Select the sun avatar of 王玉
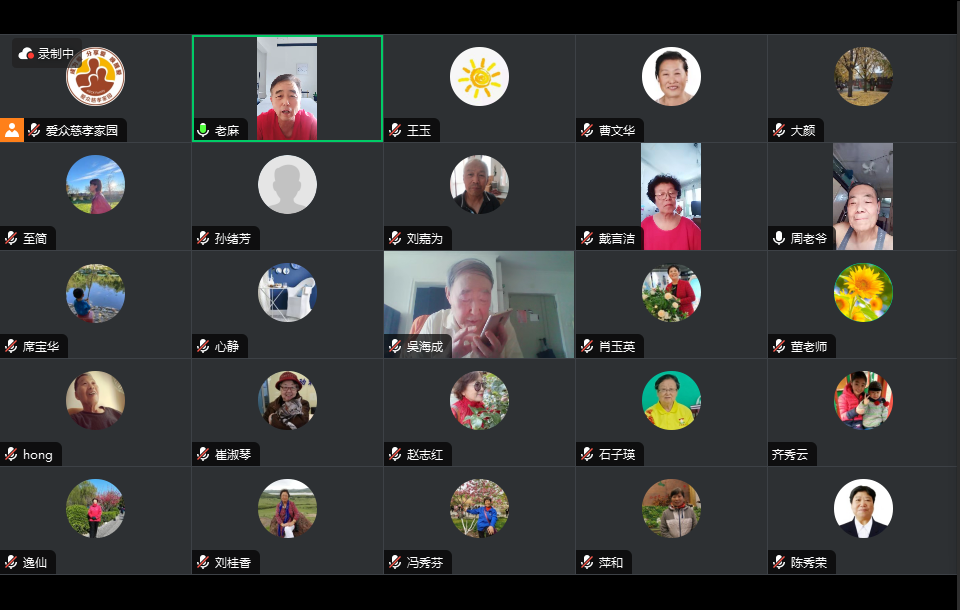Image resolution: width=960 pixels, height=610 pixels. (479, 77)
